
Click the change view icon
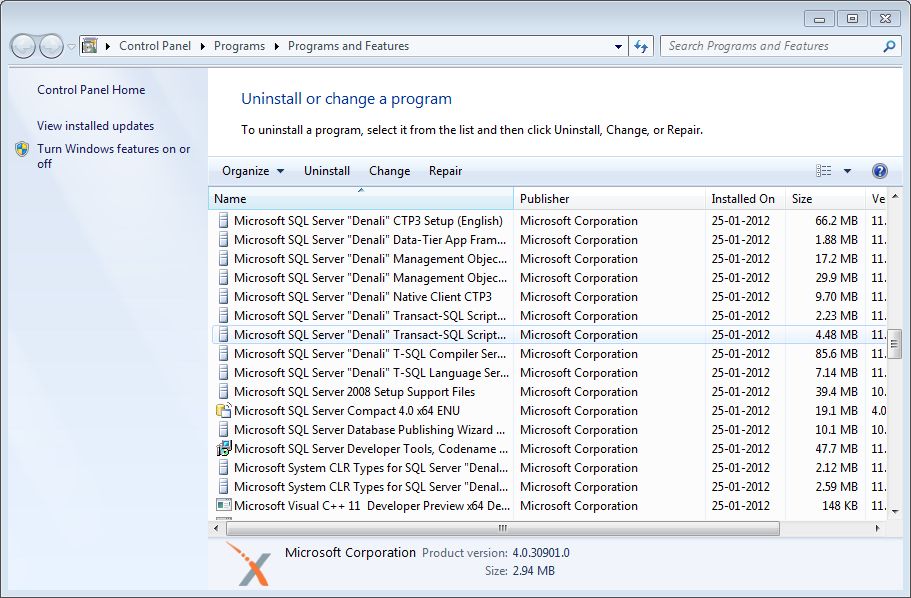pos(823,171)
